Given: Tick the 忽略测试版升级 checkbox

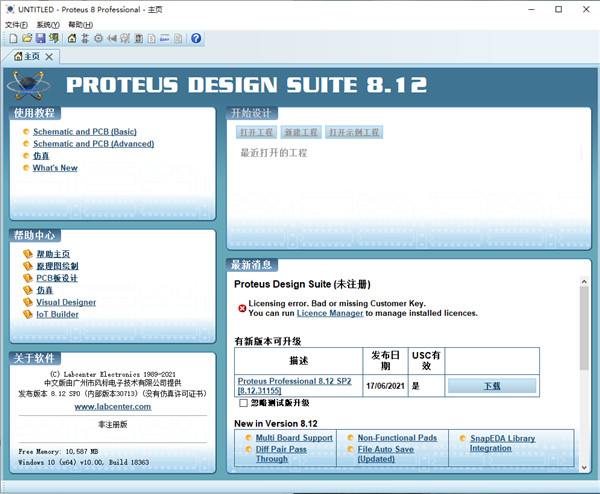Looking at the screenshot, I should [x=244, y=403].
